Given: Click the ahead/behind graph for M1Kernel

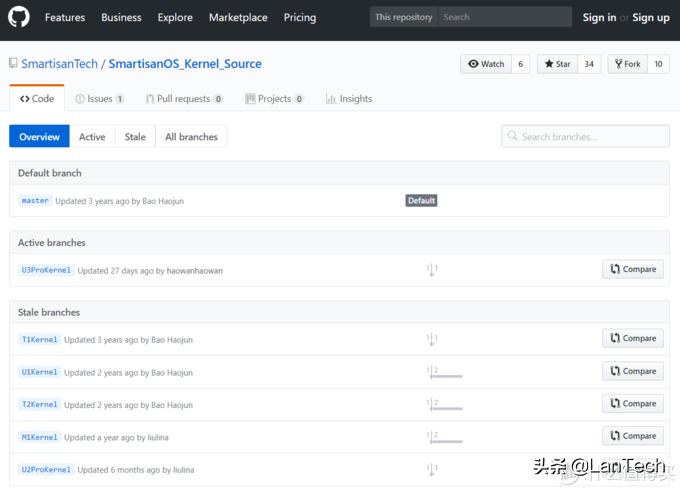Looking at the screenshot, I should [x=445, y=437].
